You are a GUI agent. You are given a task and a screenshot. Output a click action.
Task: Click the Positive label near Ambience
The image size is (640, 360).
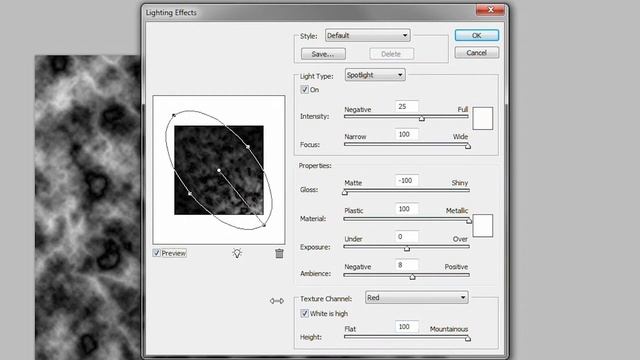click(456, 267)
